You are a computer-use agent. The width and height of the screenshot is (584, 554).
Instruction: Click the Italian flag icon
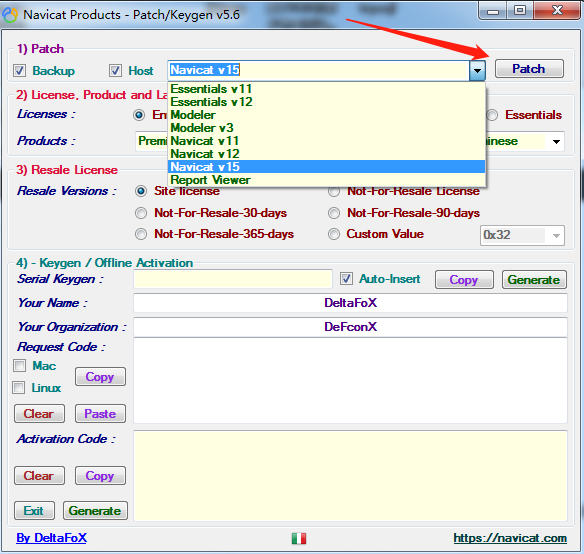coord(299,538)
